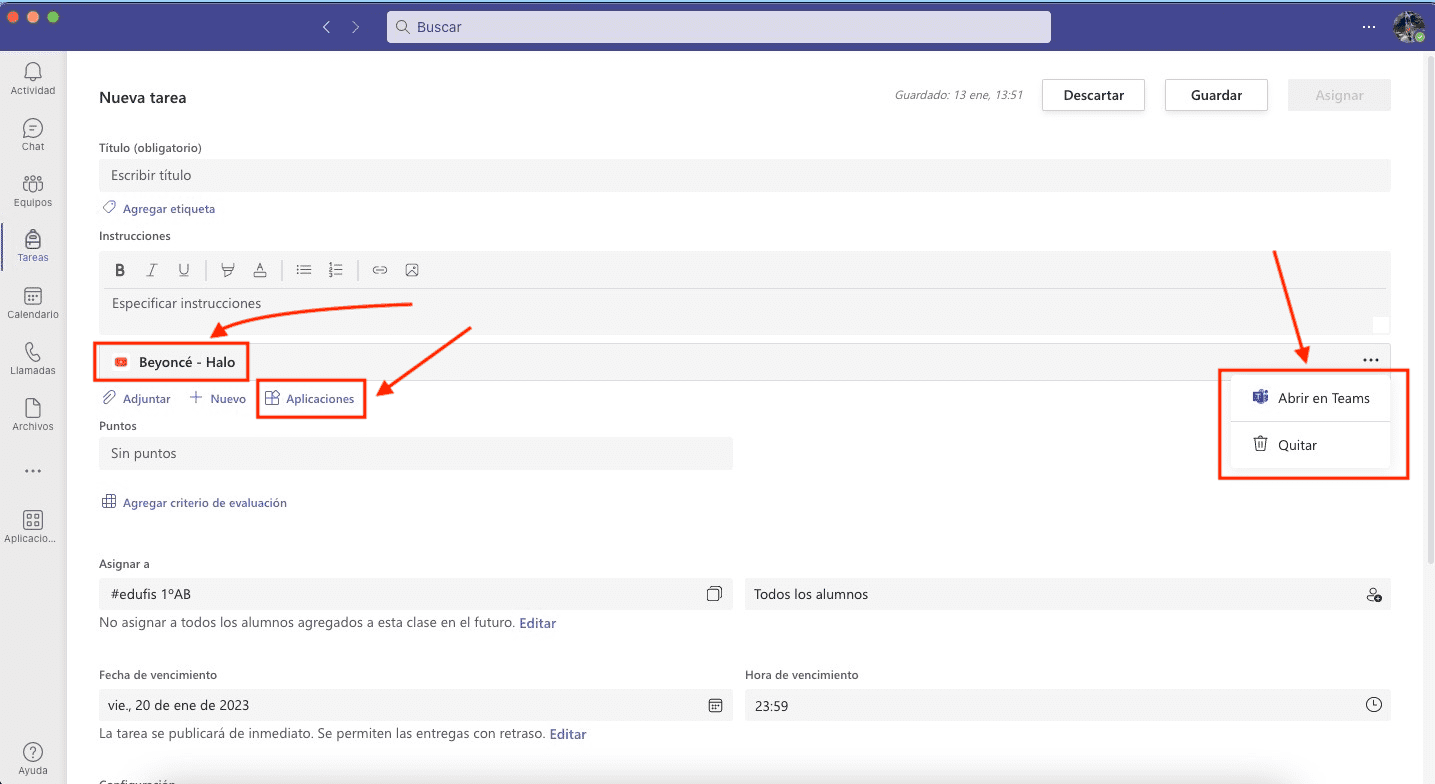Open Llamadas in the sidebar
1435x784 pixels.
point(33,359)
